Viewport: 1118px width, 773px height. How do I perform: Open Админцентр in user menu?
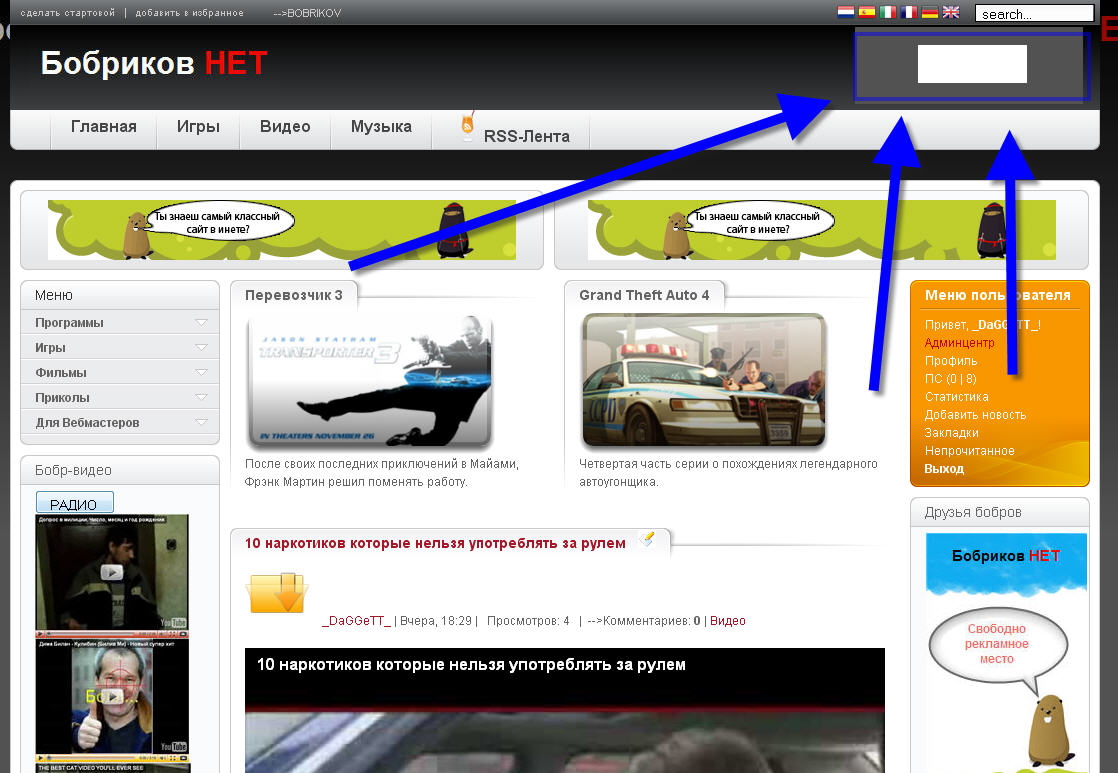click(x=959, y=343)
